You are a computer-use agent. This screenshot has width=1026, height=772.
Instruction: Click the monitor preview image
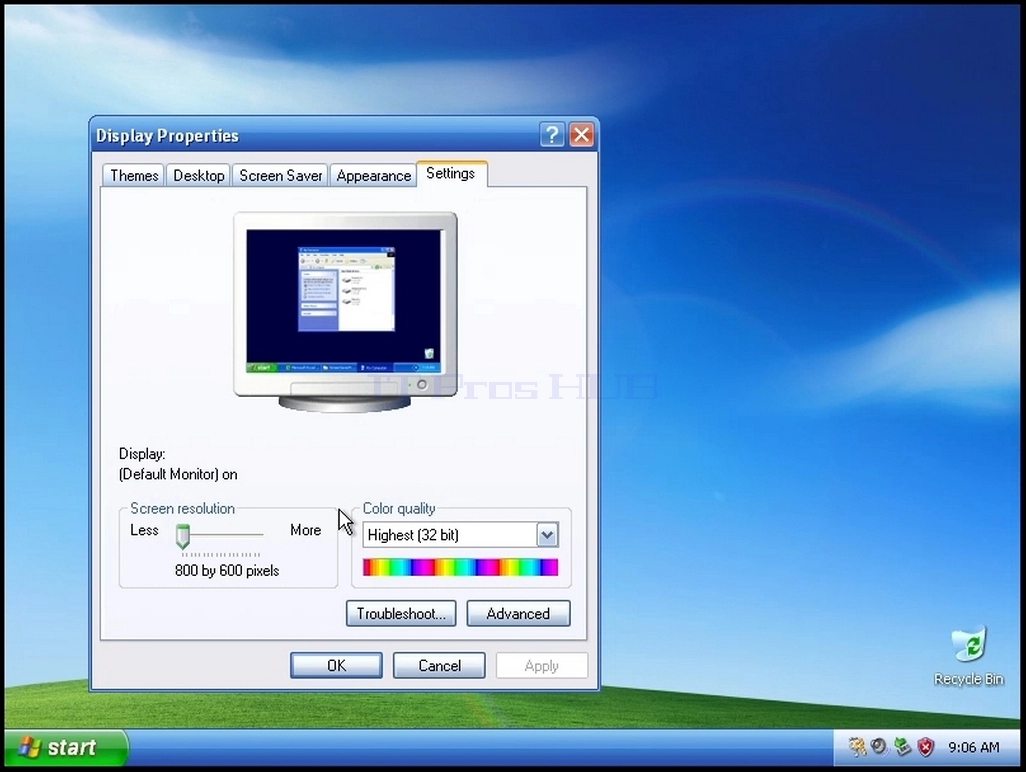[345, 312]
